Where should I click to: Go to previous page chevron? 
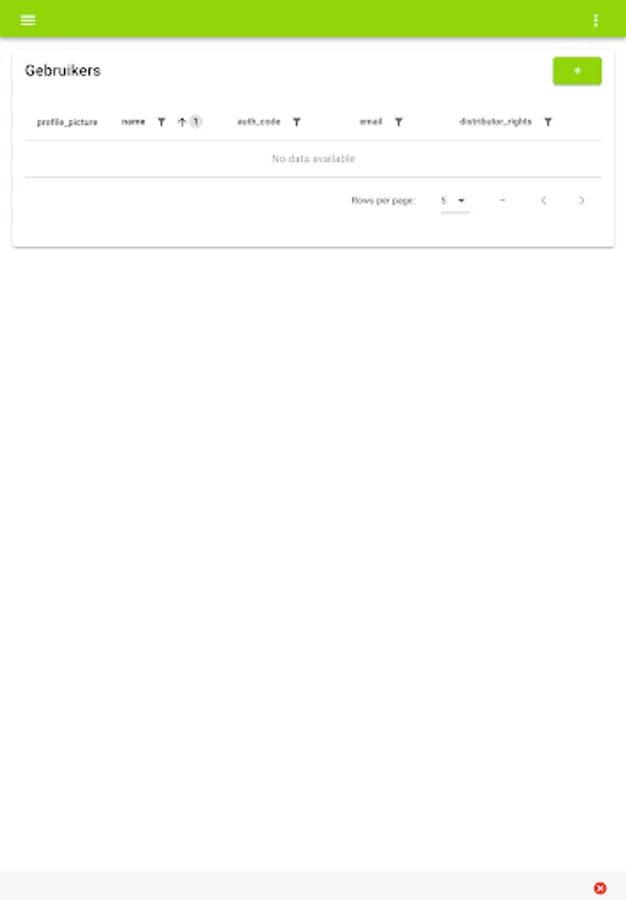tap(544, 200)
